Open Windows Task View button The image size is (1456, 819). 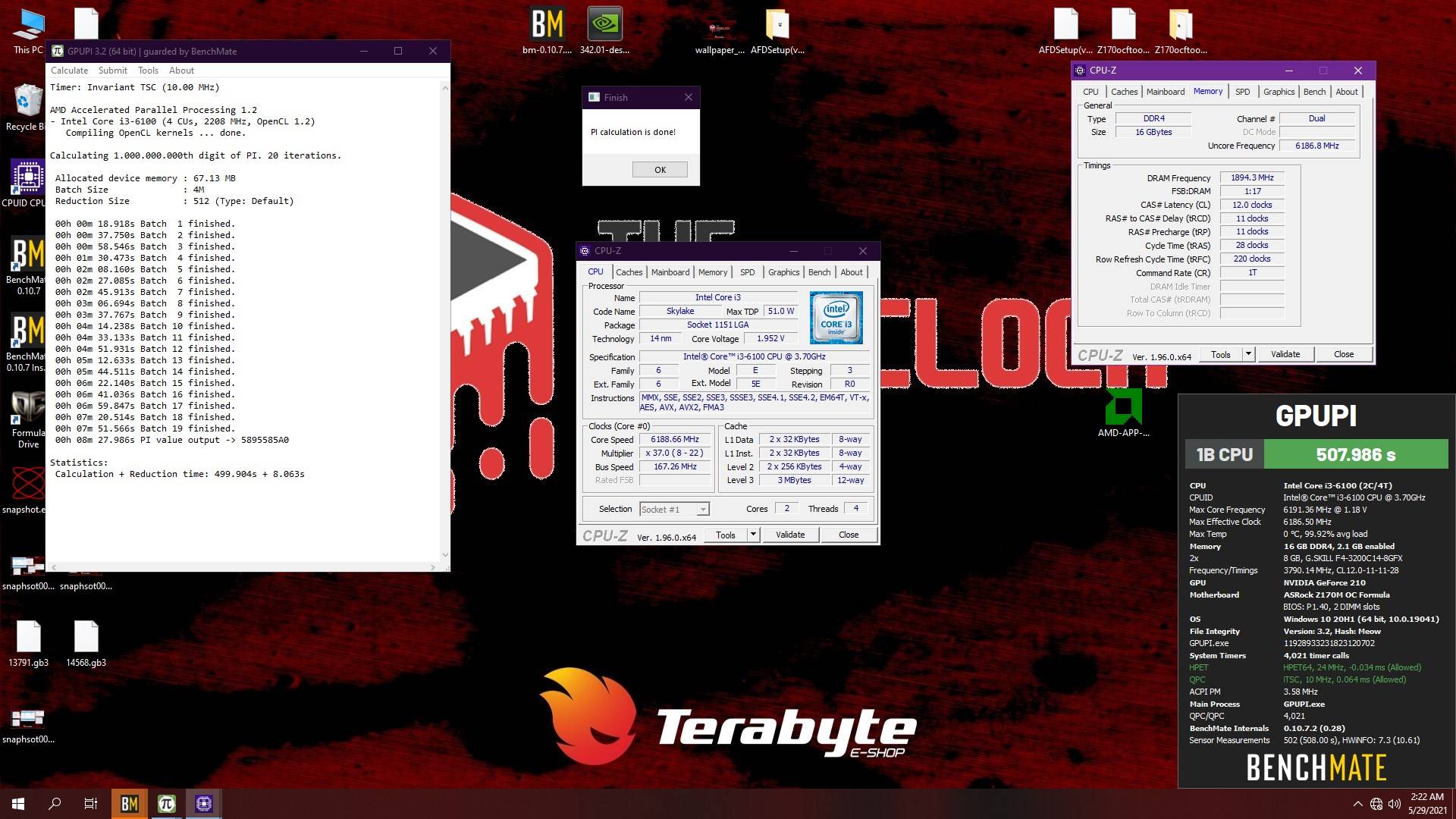click(90, 804)
